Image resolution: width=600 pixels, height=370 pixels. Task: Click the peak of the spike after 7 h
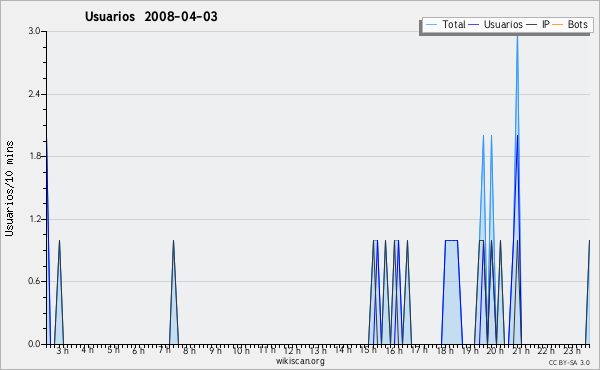173,241
